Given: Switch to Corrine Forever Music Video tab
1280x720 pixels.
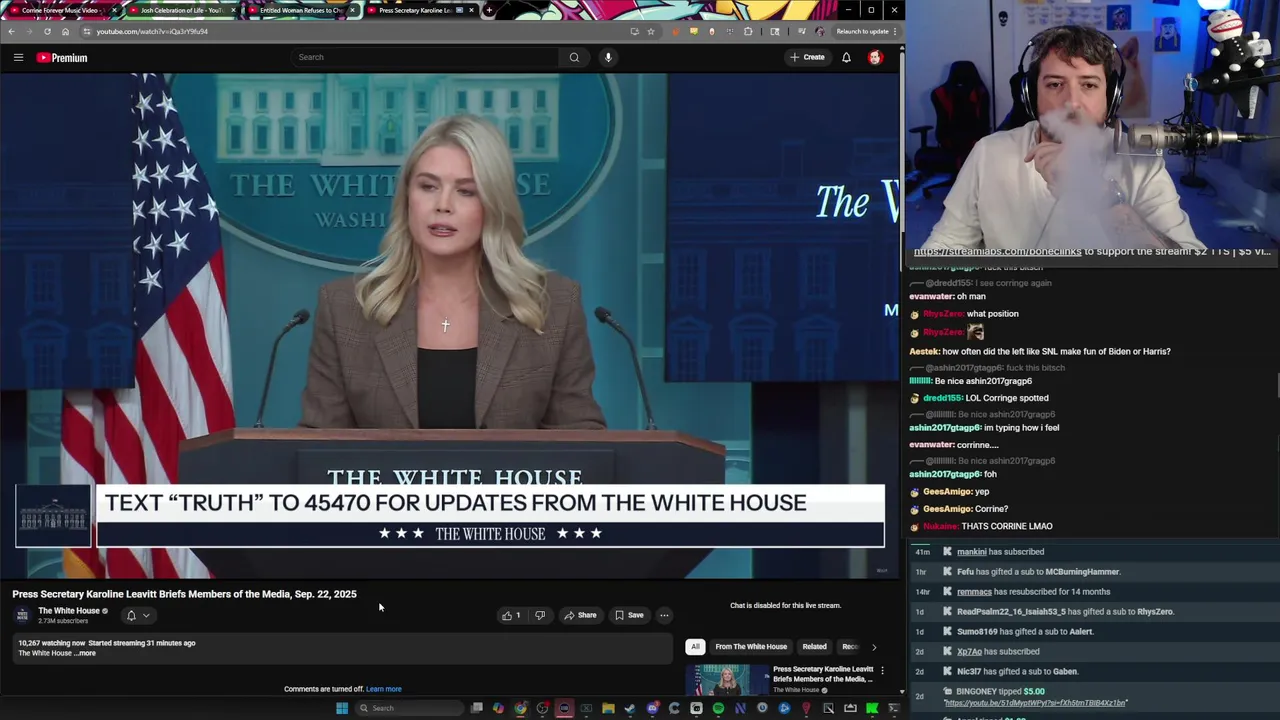Looking at the screenshot, I should click(x=60, y=10).
